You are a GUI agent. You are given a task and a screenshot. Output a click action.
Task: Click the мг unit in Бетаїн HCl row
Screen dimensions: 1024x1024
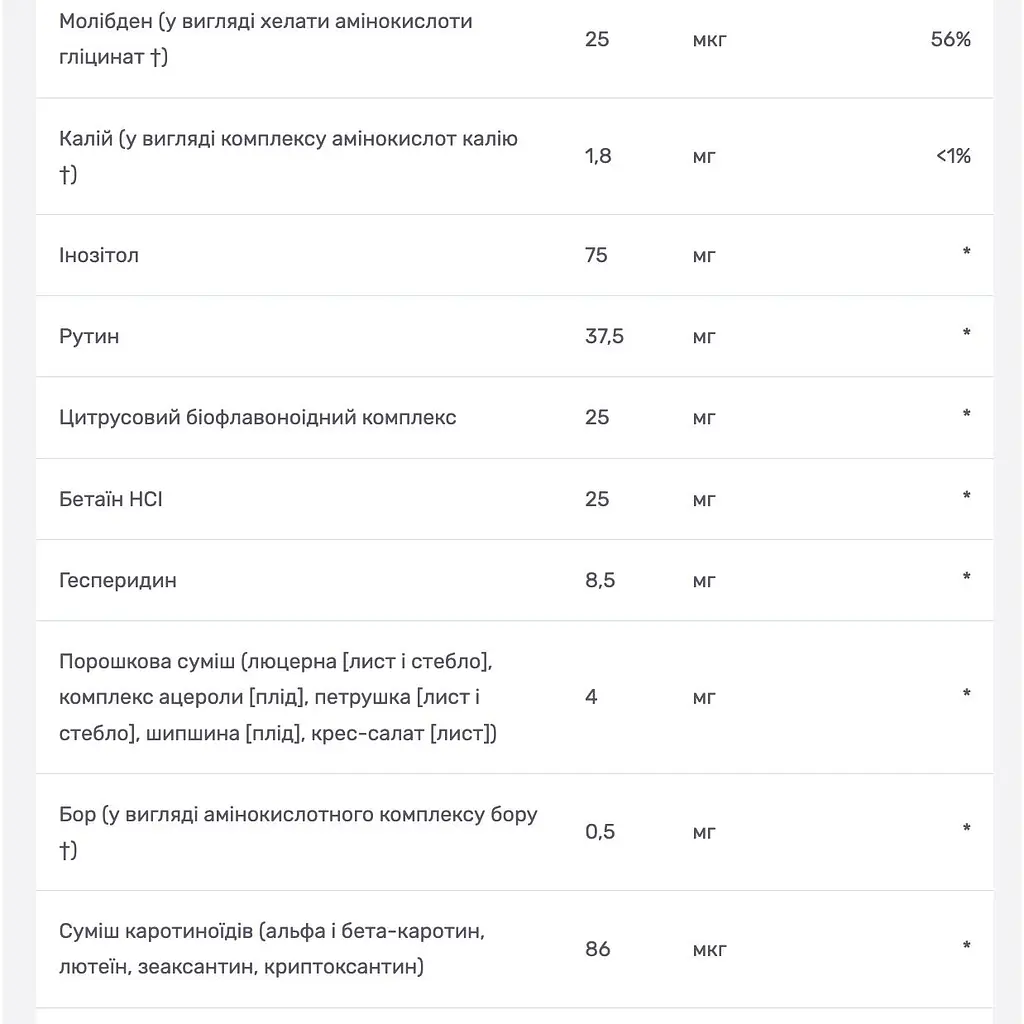tap(704, 500)
